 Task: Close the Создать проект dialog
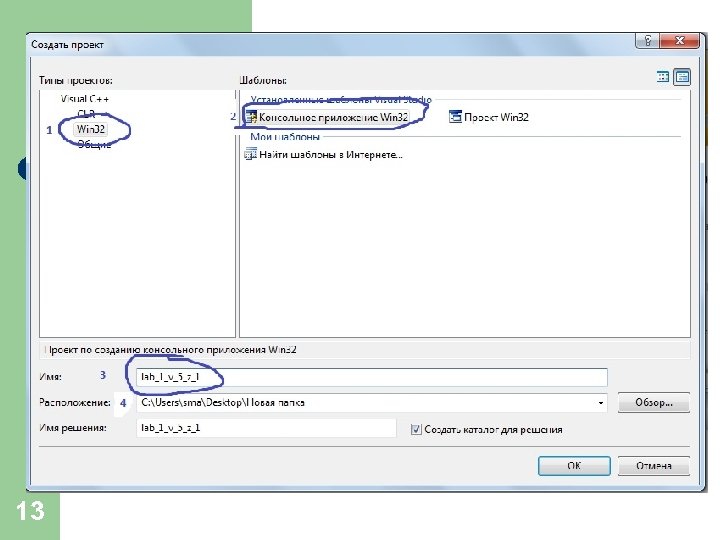click(x=679, y=41)
